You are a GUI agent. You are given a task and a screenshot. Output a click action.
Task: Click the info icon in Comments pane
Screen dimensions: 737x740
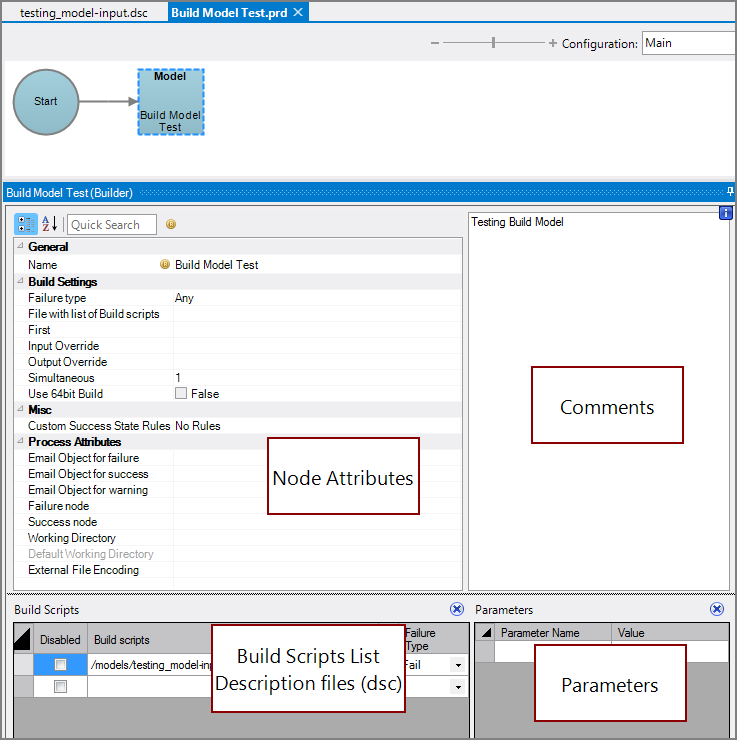click(x=726, y=213)
